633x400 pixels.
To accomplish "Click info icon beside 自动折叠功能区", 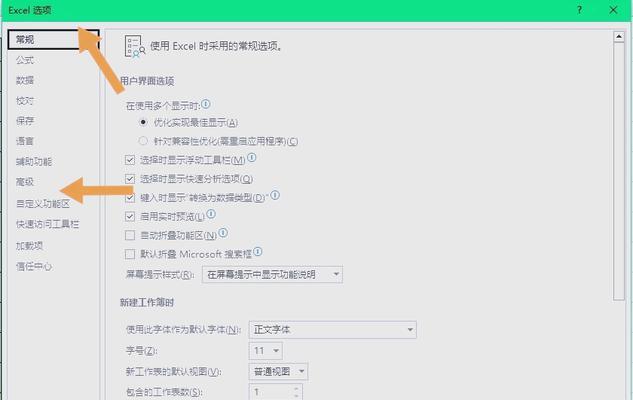I will 223,232.
